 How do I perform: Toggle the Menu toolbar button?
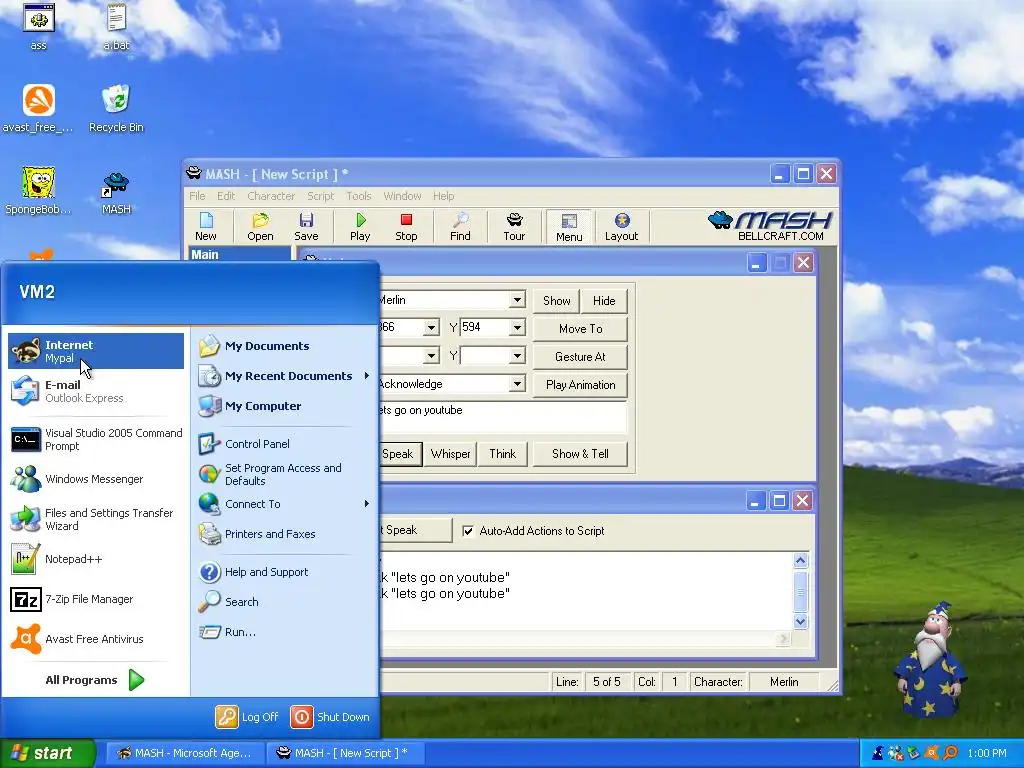(x=569, y=227)
